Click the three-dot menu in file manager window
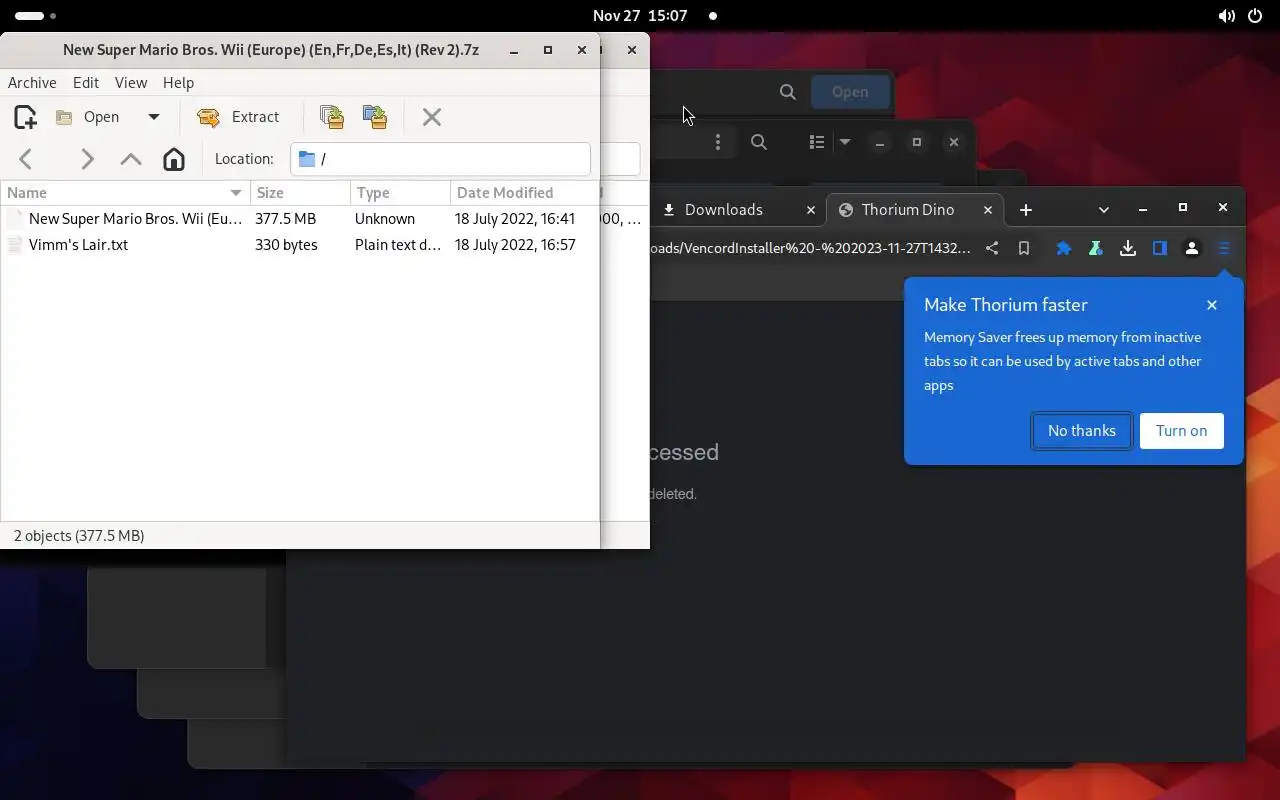The height and width of the screenshot is (800, 1280). (718, 143)
